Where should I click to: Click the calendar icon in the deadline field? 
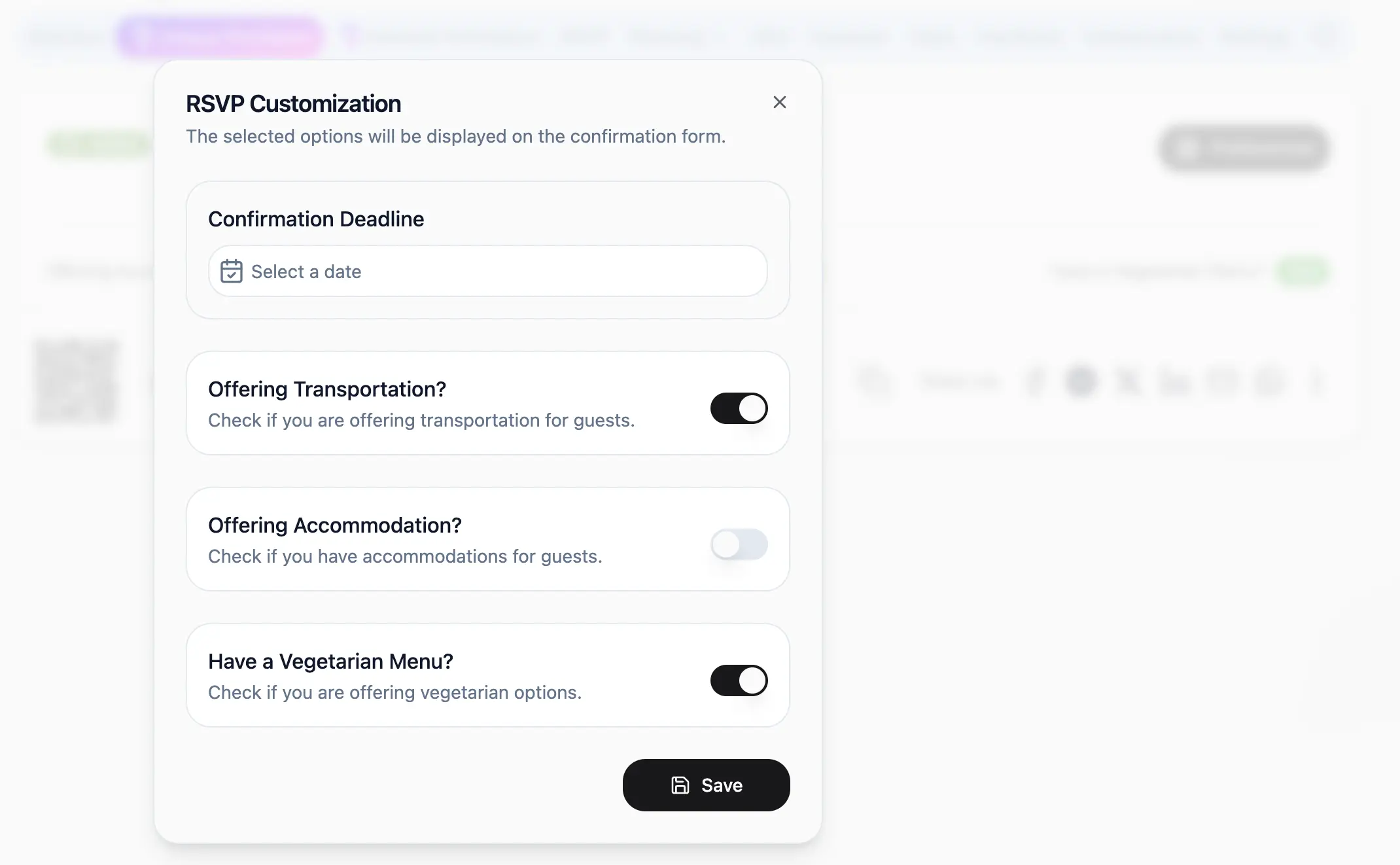pyautogui.click(x=231, y=271)
